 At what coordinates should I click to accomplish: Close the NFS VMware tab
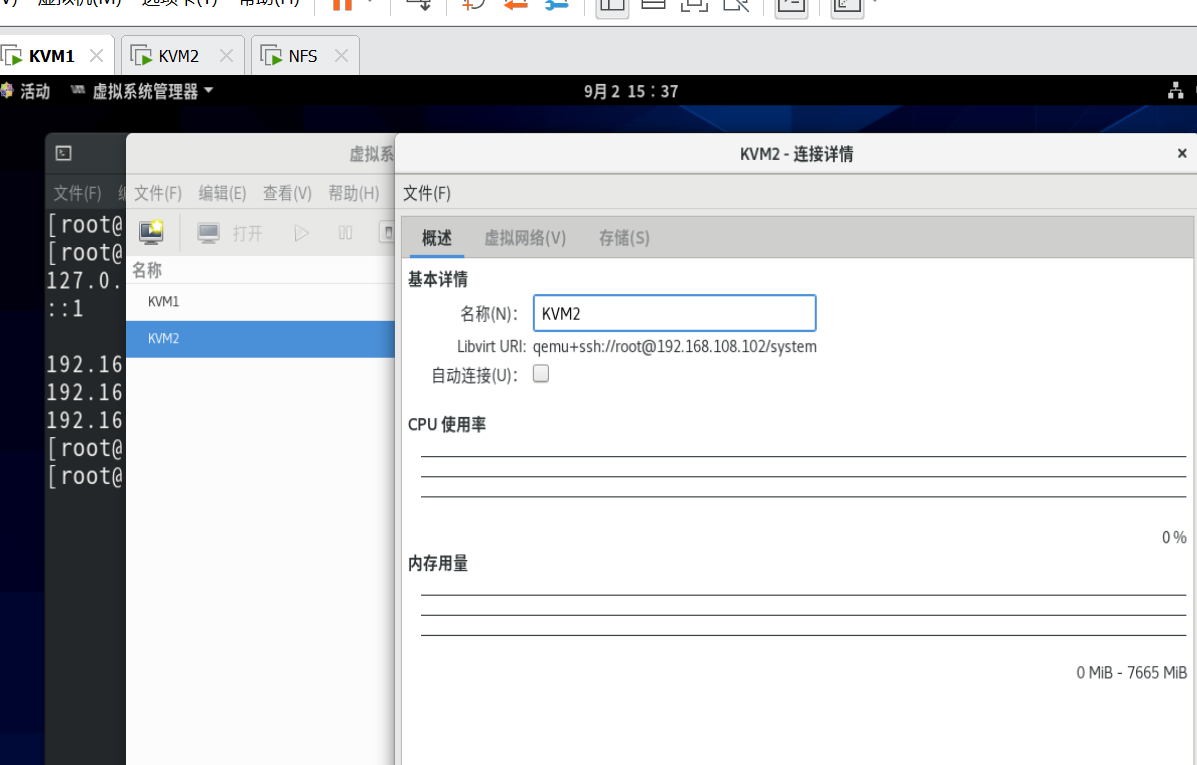click(341, 56)
